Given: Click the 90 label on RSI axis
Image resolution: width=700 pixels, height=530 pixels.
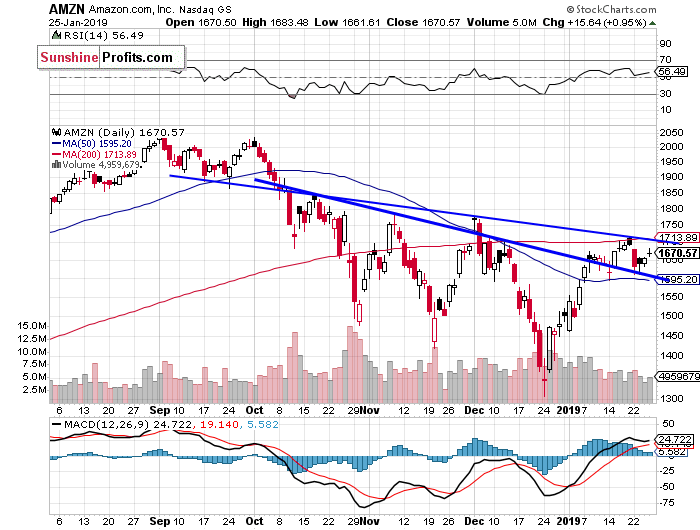Looking at the screenshot, I should click(x=666, y=43).
